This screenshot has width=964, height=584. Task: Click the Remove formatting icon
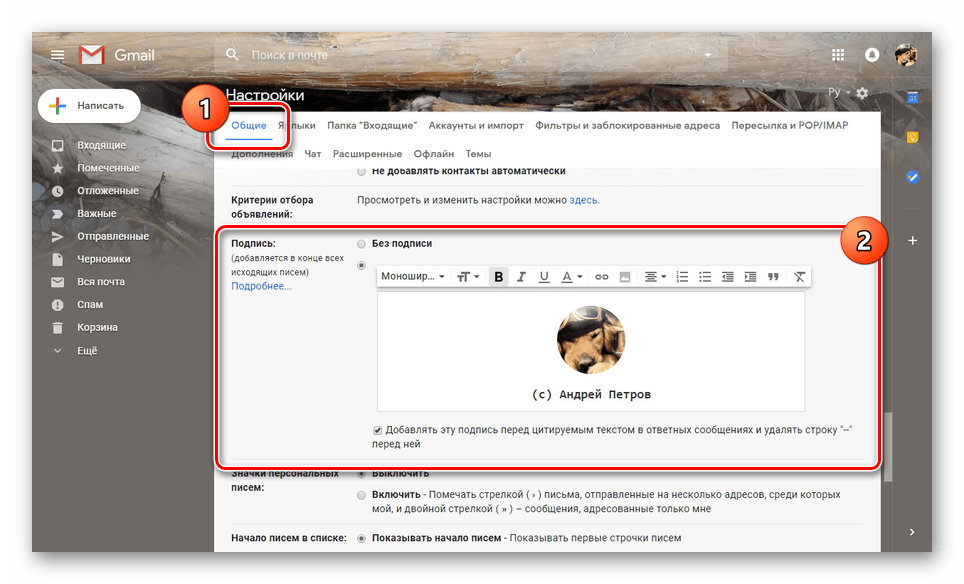click(799, 277)
